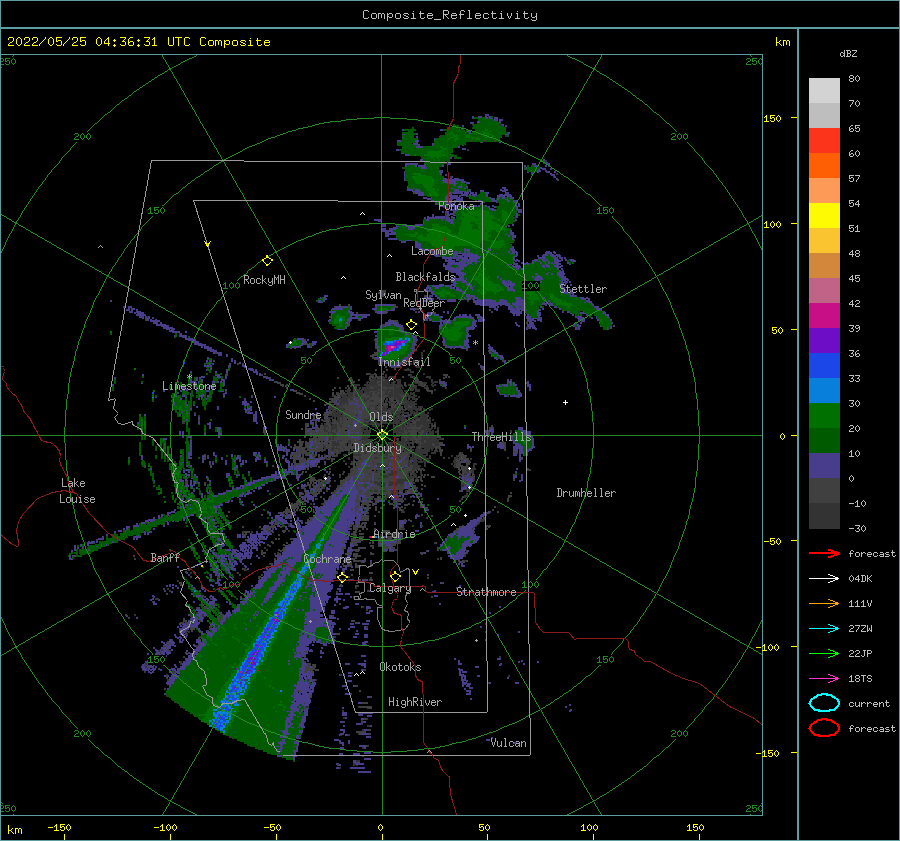Click the purple swatch in dBZ legend
The height and width of the screenshot is (841, 900).
tap(824, 341)
